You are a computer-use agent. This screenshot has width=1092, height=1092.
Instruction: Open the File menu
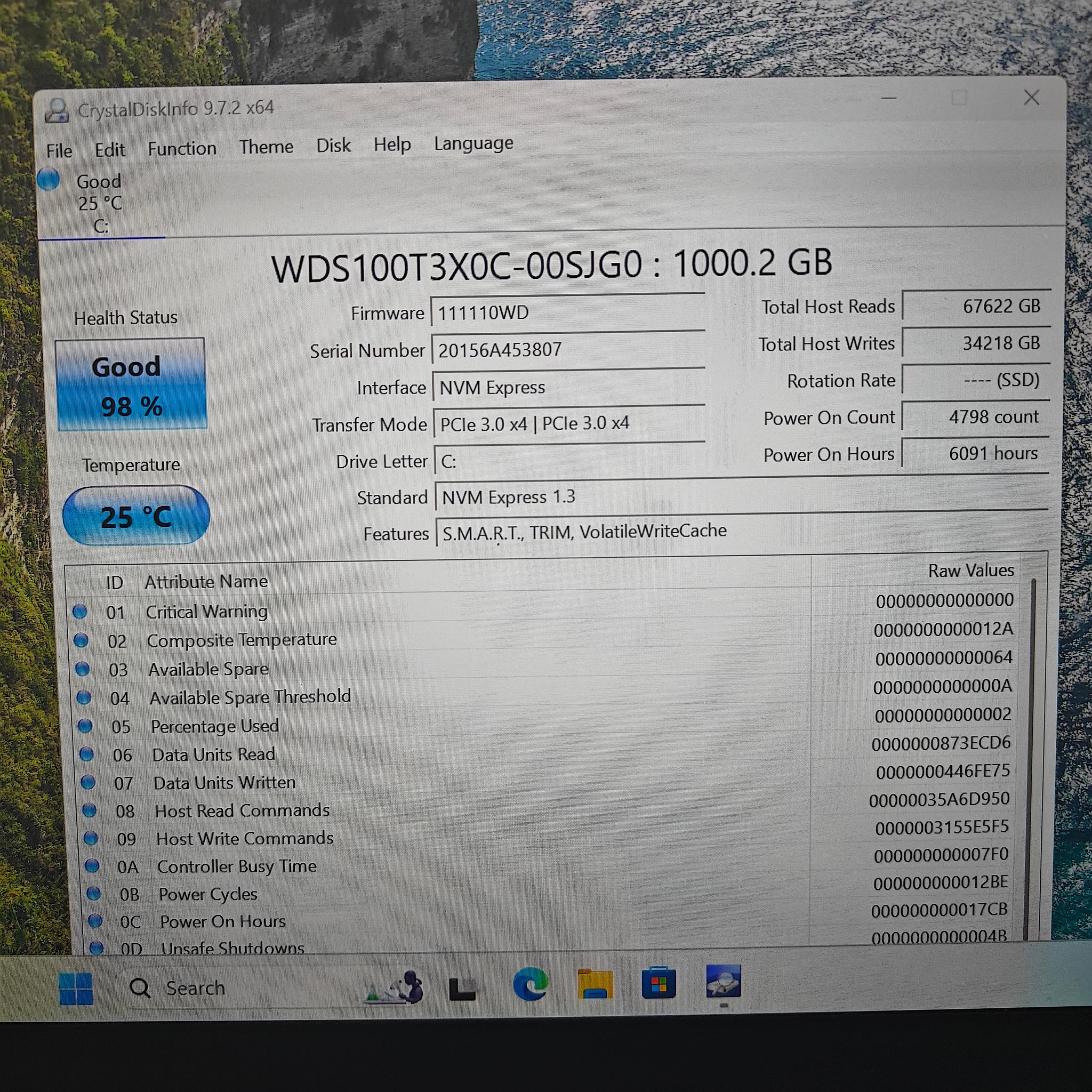coord(59,151)
